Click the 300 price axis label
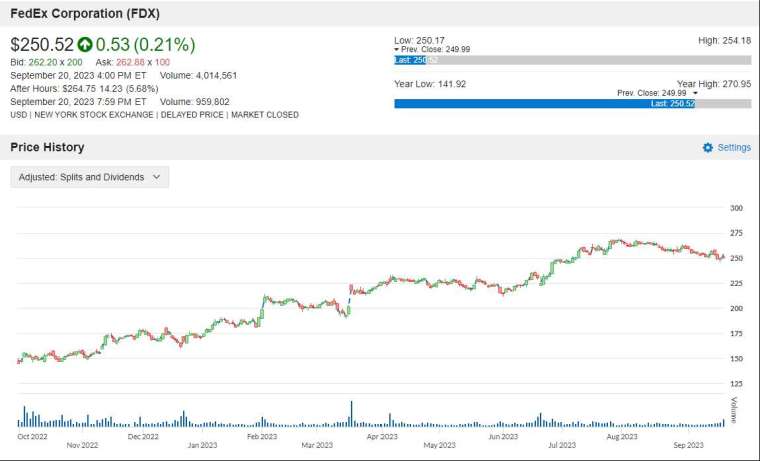The height and width of the screenshot is (461, 760). coord(736,208)
